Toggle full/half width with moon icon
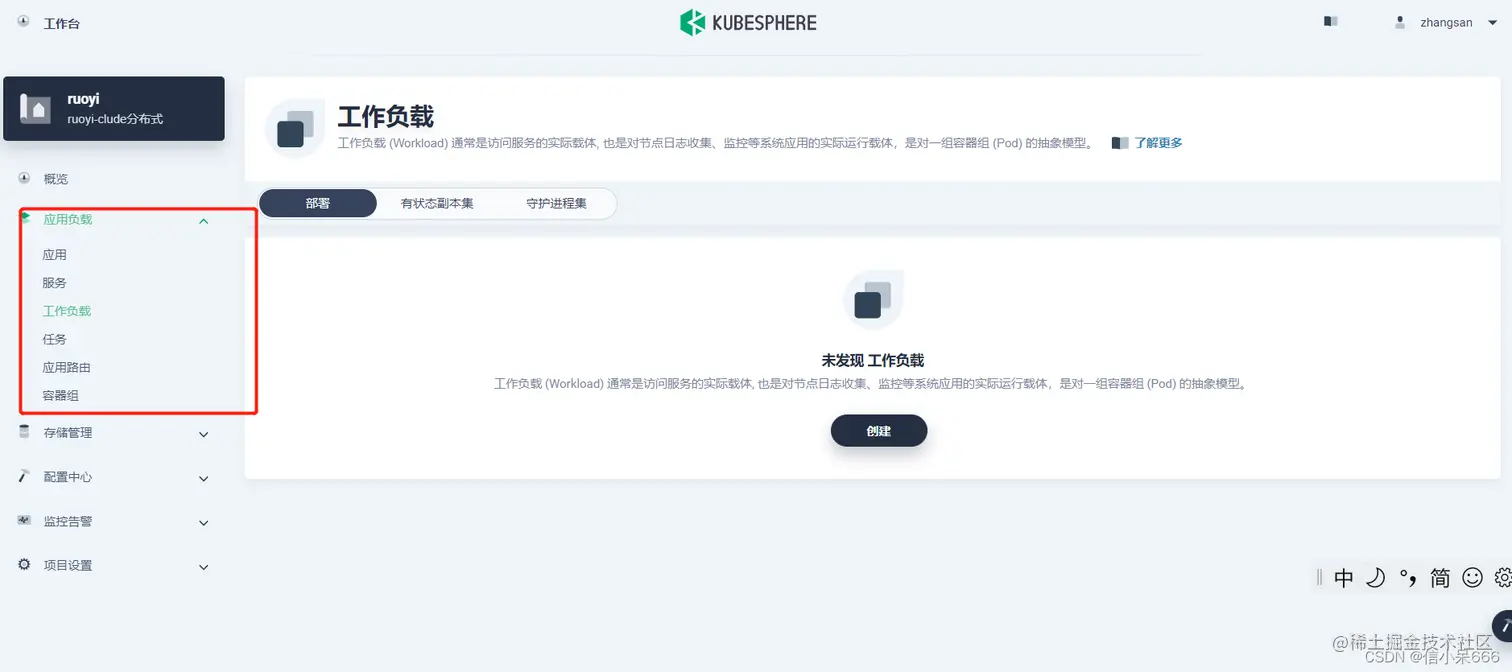1512x672 pixels. [1376, 578]
